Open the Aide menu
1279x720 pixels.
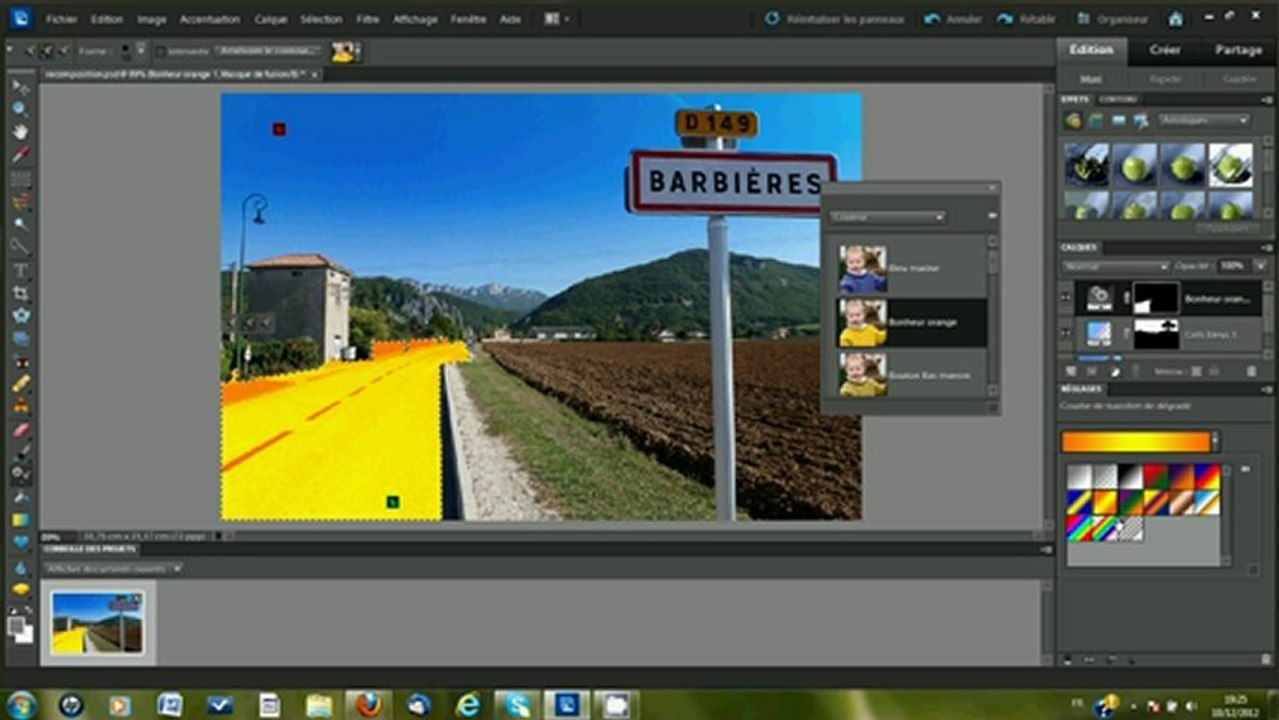(510, 19)
